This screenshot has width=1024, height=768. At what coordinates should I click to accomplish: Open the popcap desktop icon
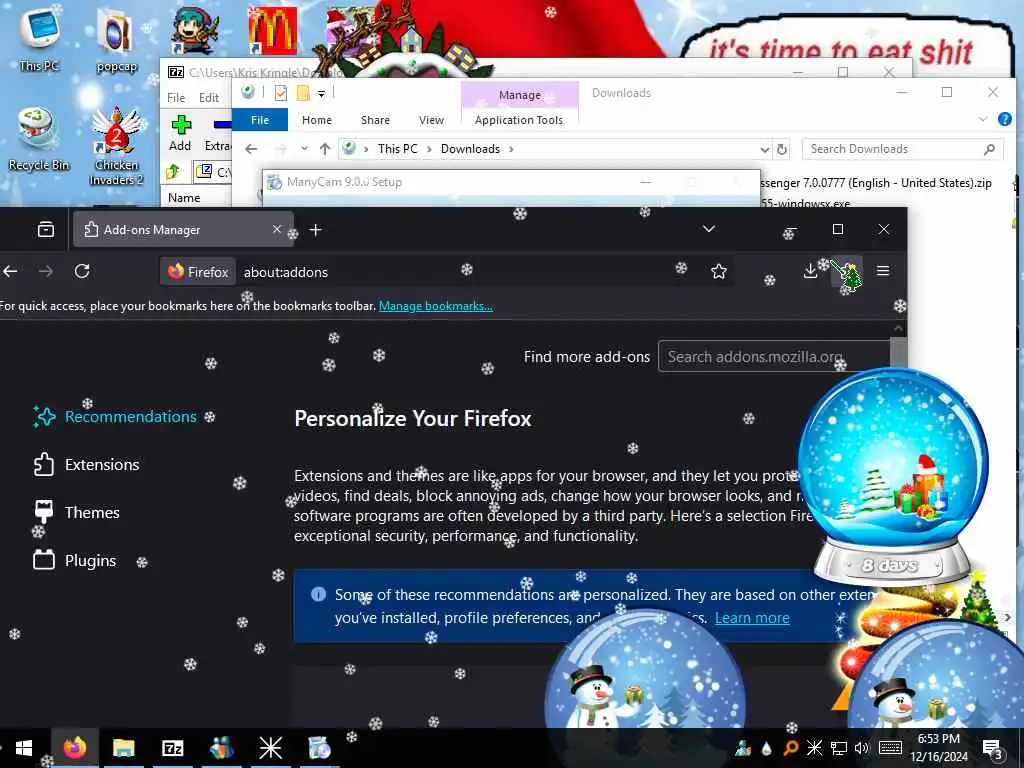pos(116,40)
